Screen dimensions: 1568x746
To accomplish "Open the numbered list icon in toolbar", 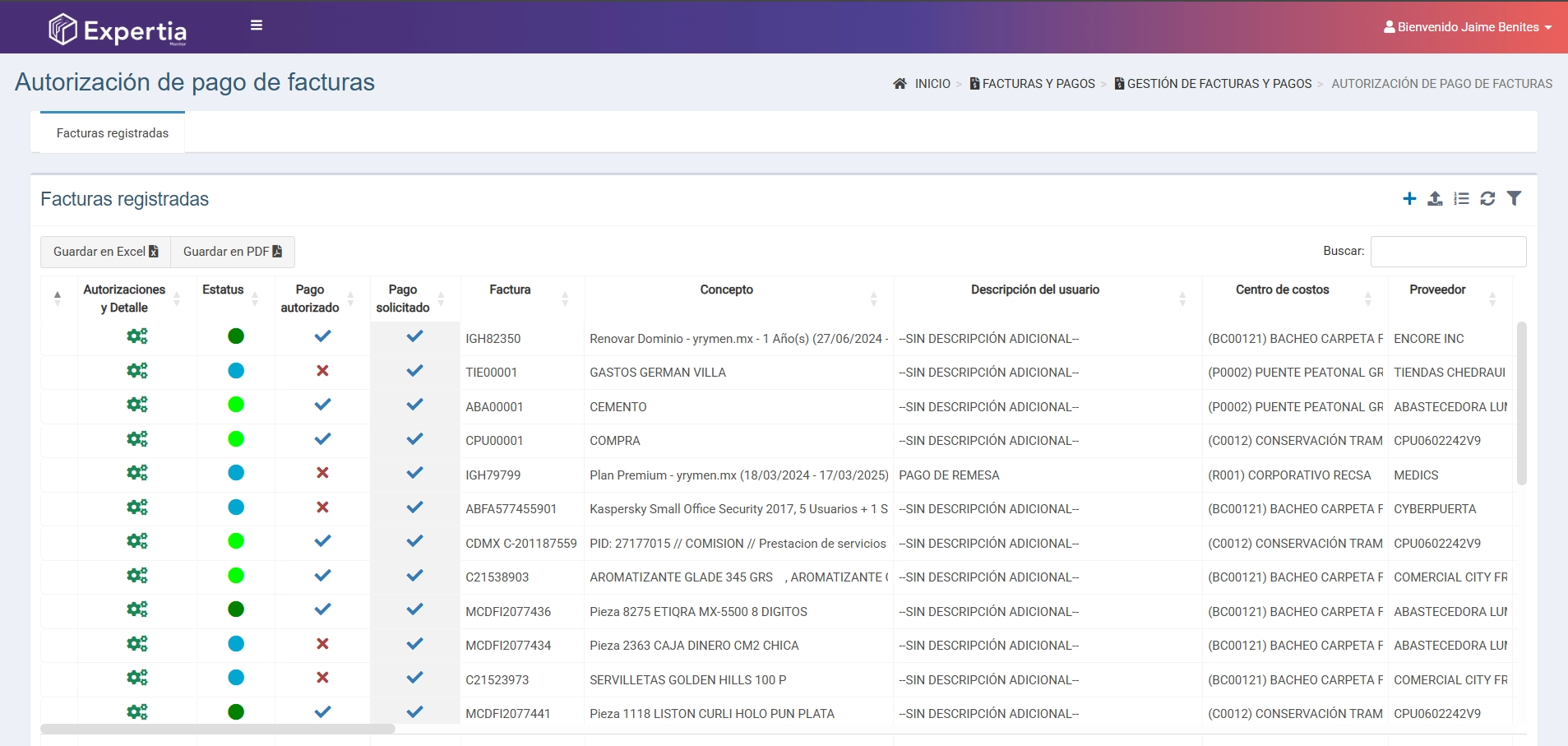I will 1461,199.
